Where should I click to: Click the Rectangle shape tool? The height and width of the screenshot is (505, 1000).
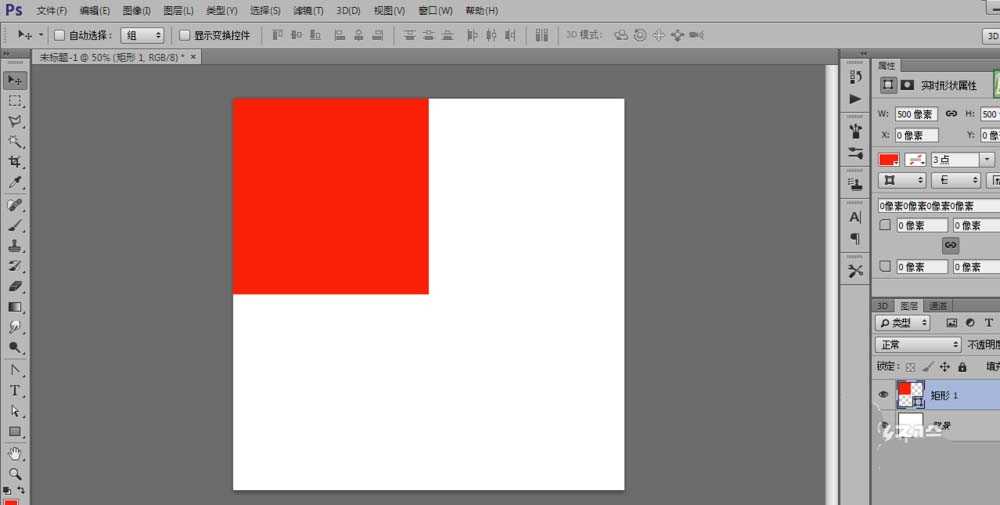coord(15,432)
